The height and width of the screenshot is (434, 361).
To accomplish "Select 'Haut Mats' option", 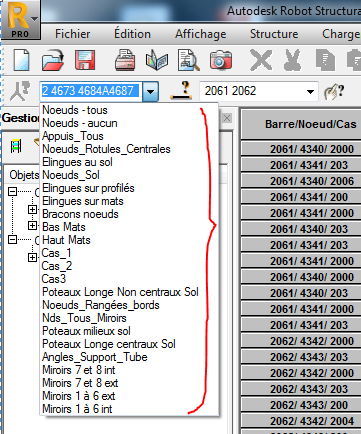I will (129, 240).
